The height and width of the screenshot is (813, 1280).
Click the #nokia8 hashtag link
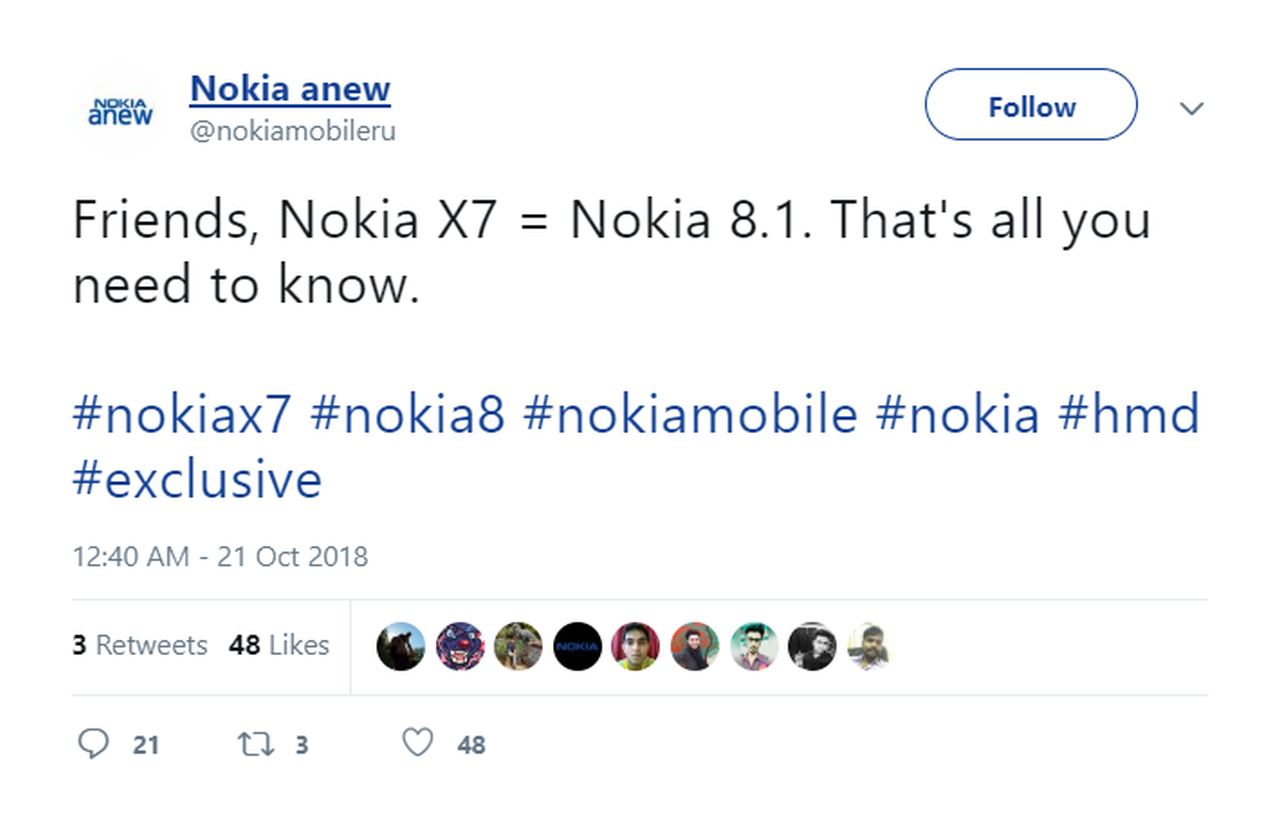pos(407,415)
